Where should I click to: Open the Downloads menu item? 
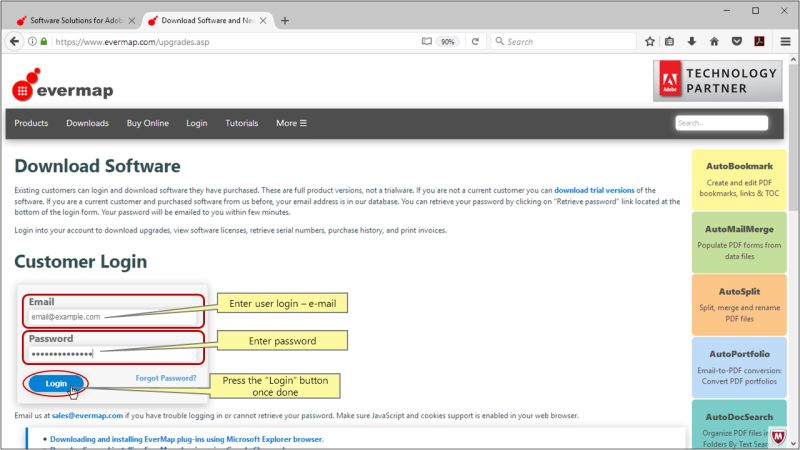87,123
